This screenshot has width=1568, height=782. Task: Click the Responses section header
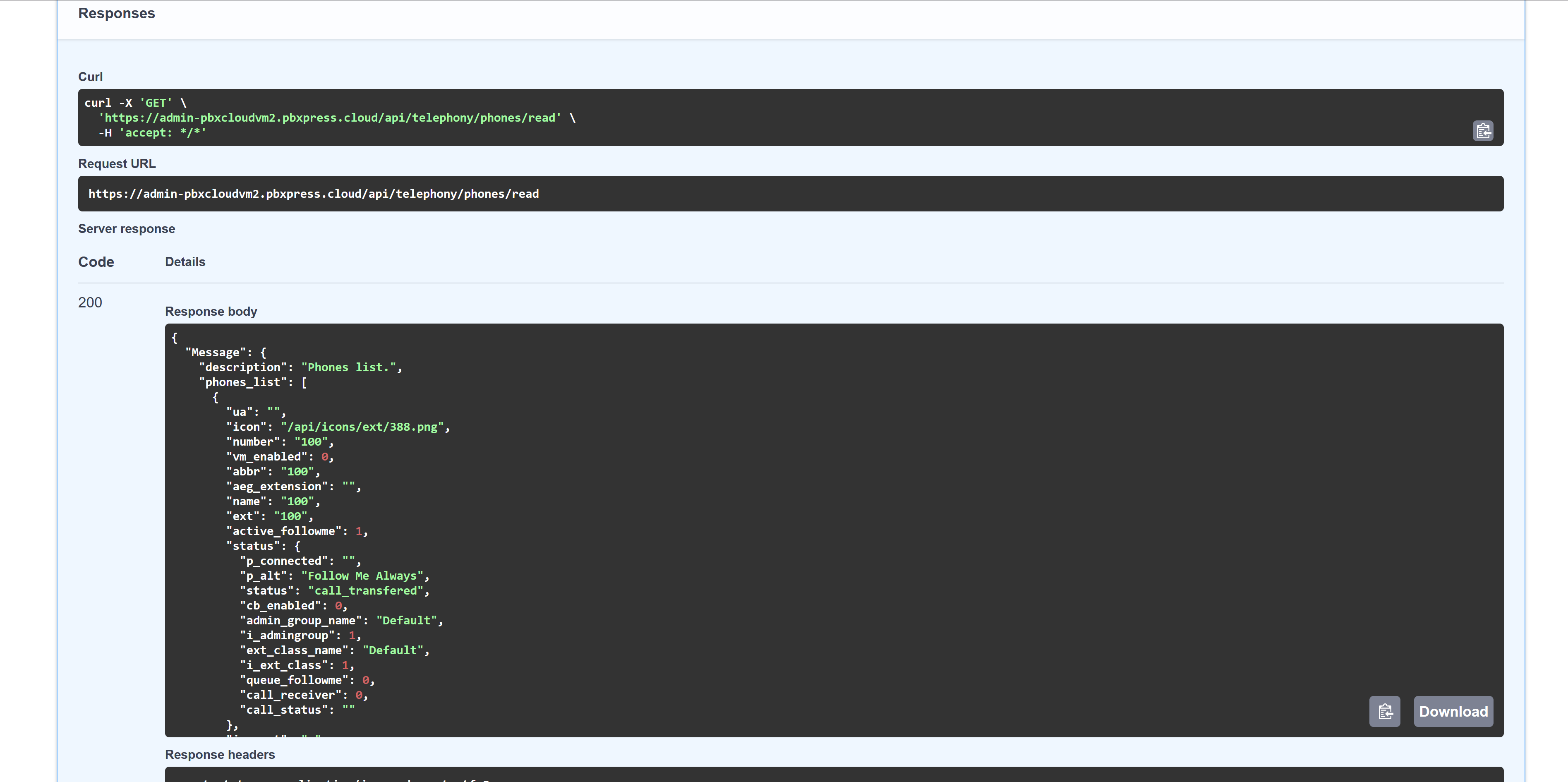click(116, 13)
